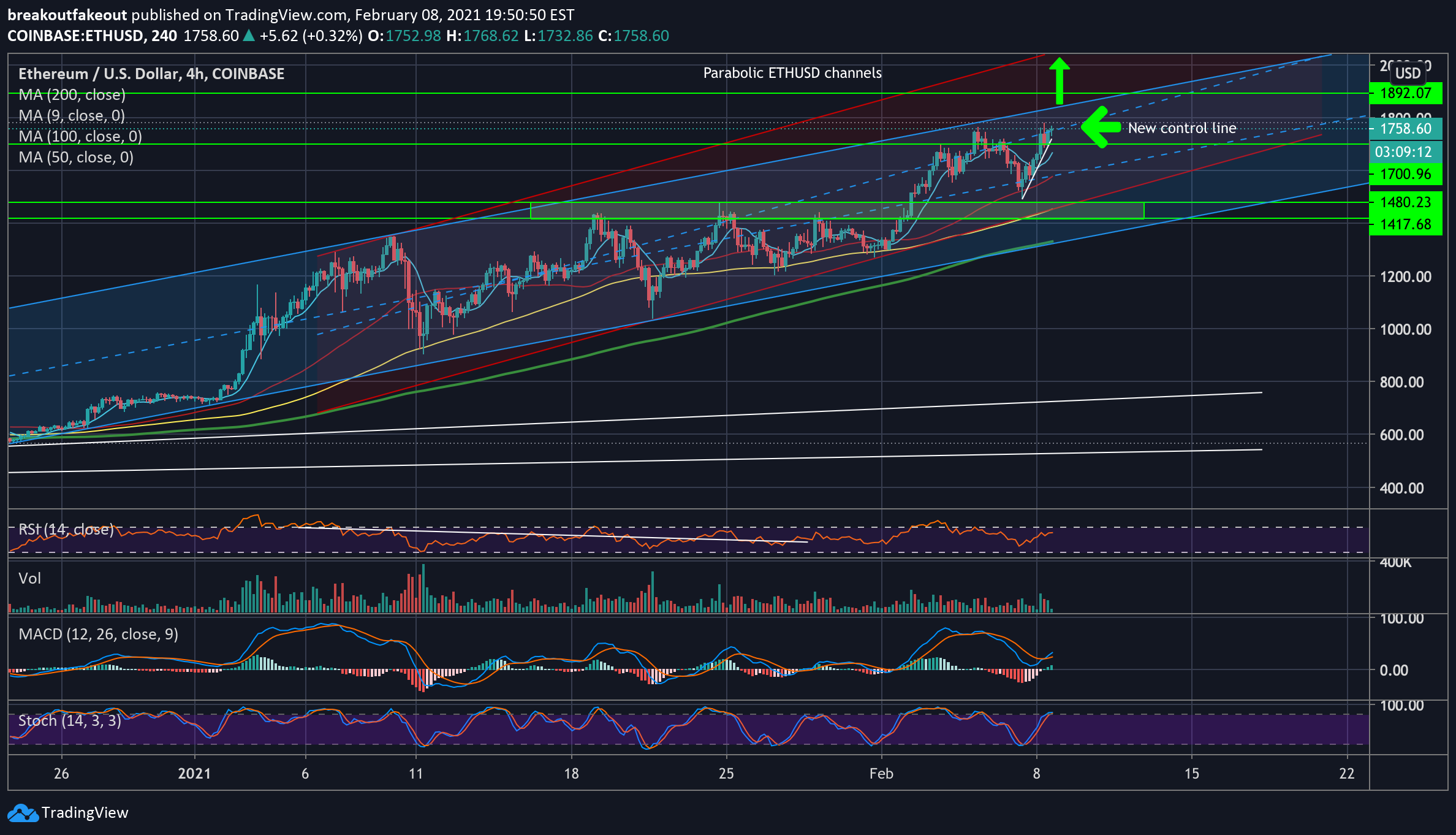Click the breakoutfakeout author name
The width and height of the screenshot is (1456, 835).
tap(67, 15)
